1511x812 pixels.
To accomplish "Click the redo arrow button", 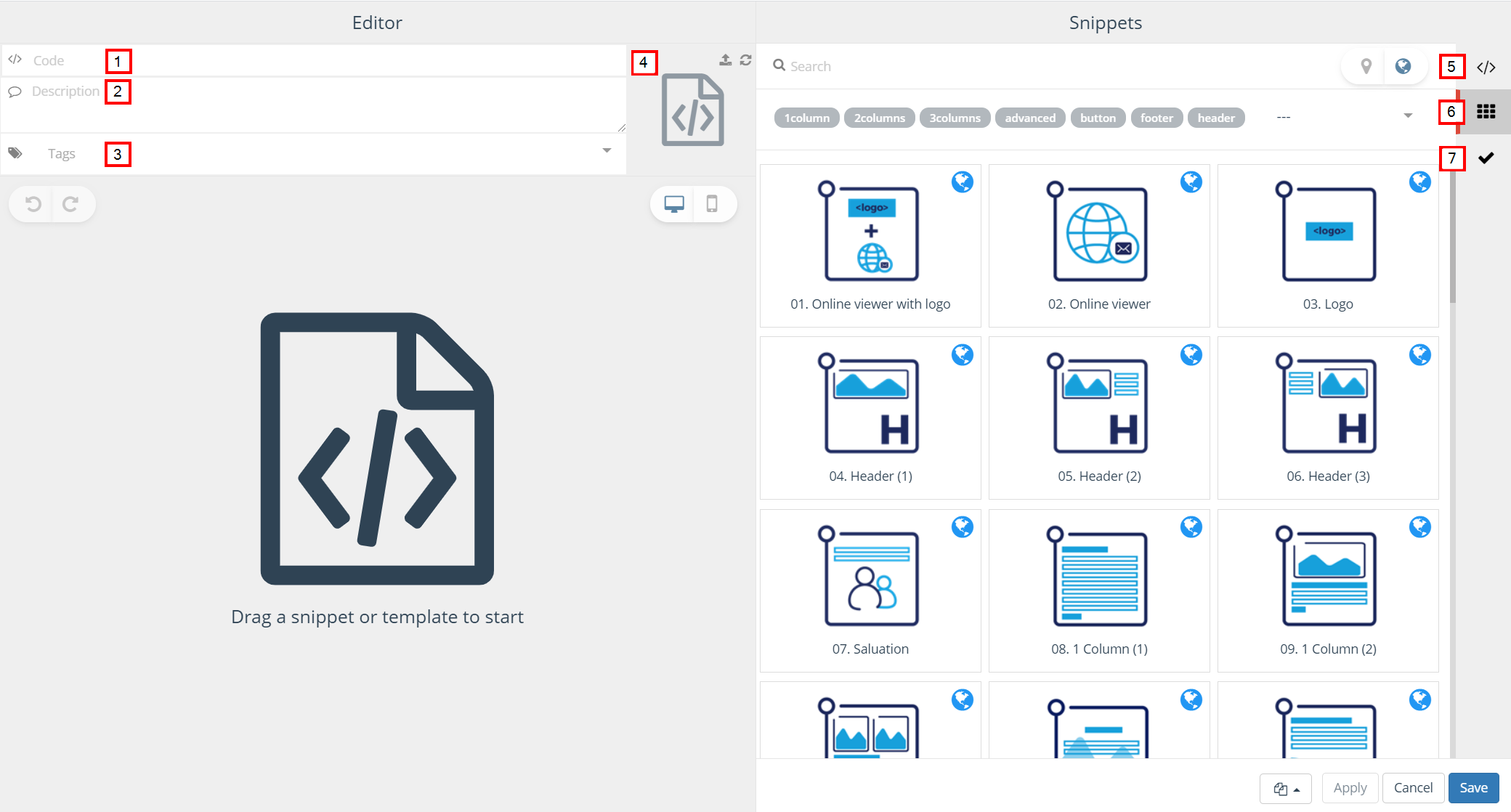I will [70, 204].
